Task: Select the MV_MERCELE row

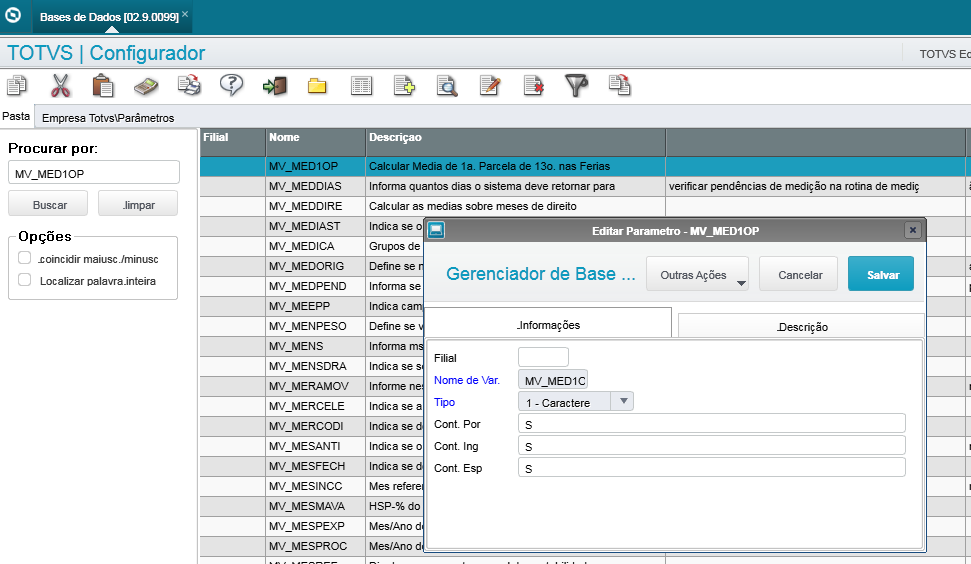Action: [312, 406]
